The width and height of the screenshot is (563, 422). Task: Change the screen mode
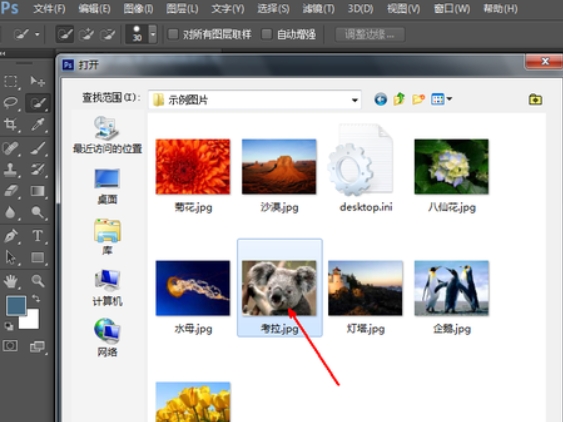pos(37,346)
